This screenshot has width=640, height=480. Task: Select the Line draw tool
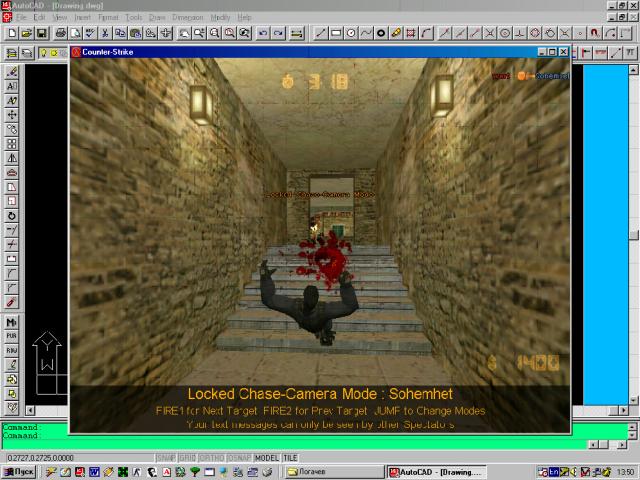pyautogui.click(x=321, y=33)
